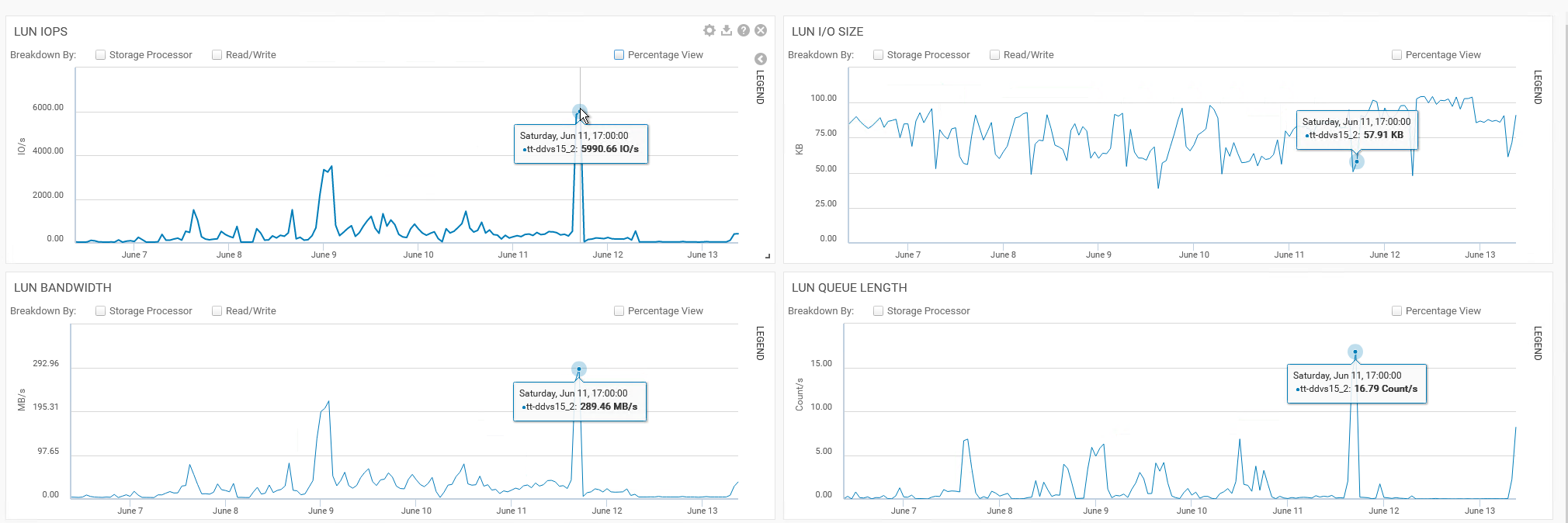Check Storage Processor breakdown in LUN Bandwidth

pyautogui.click(x=101, y=311)
